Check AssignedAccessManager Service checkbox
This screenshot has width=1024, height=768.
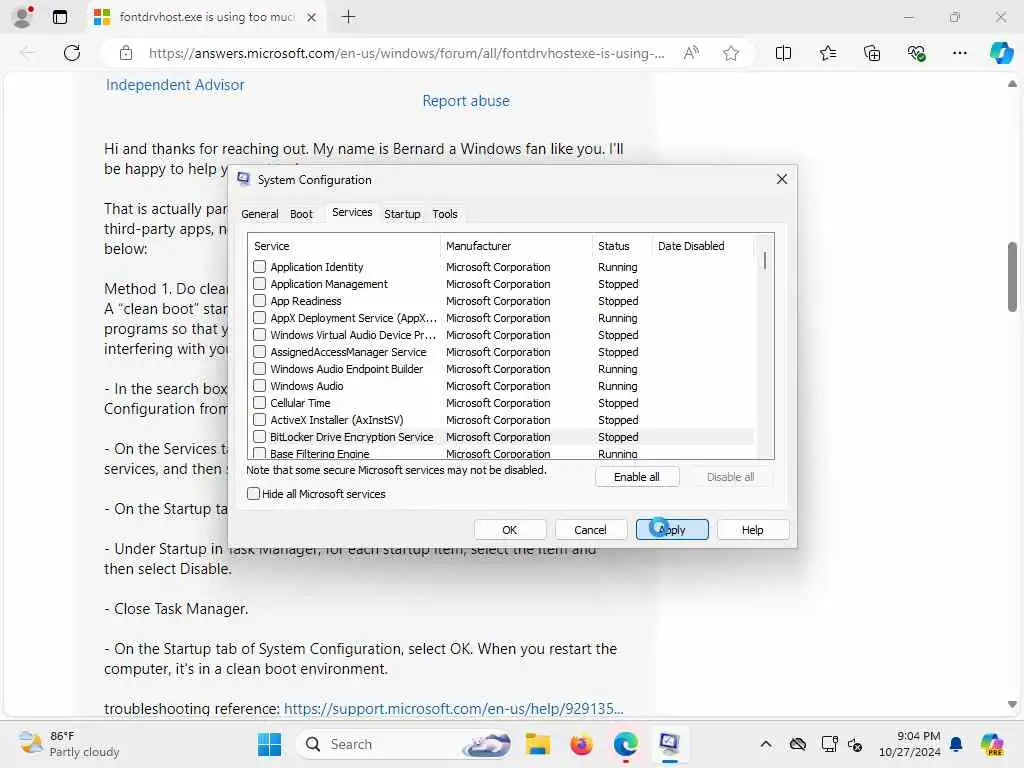[259, 351]
